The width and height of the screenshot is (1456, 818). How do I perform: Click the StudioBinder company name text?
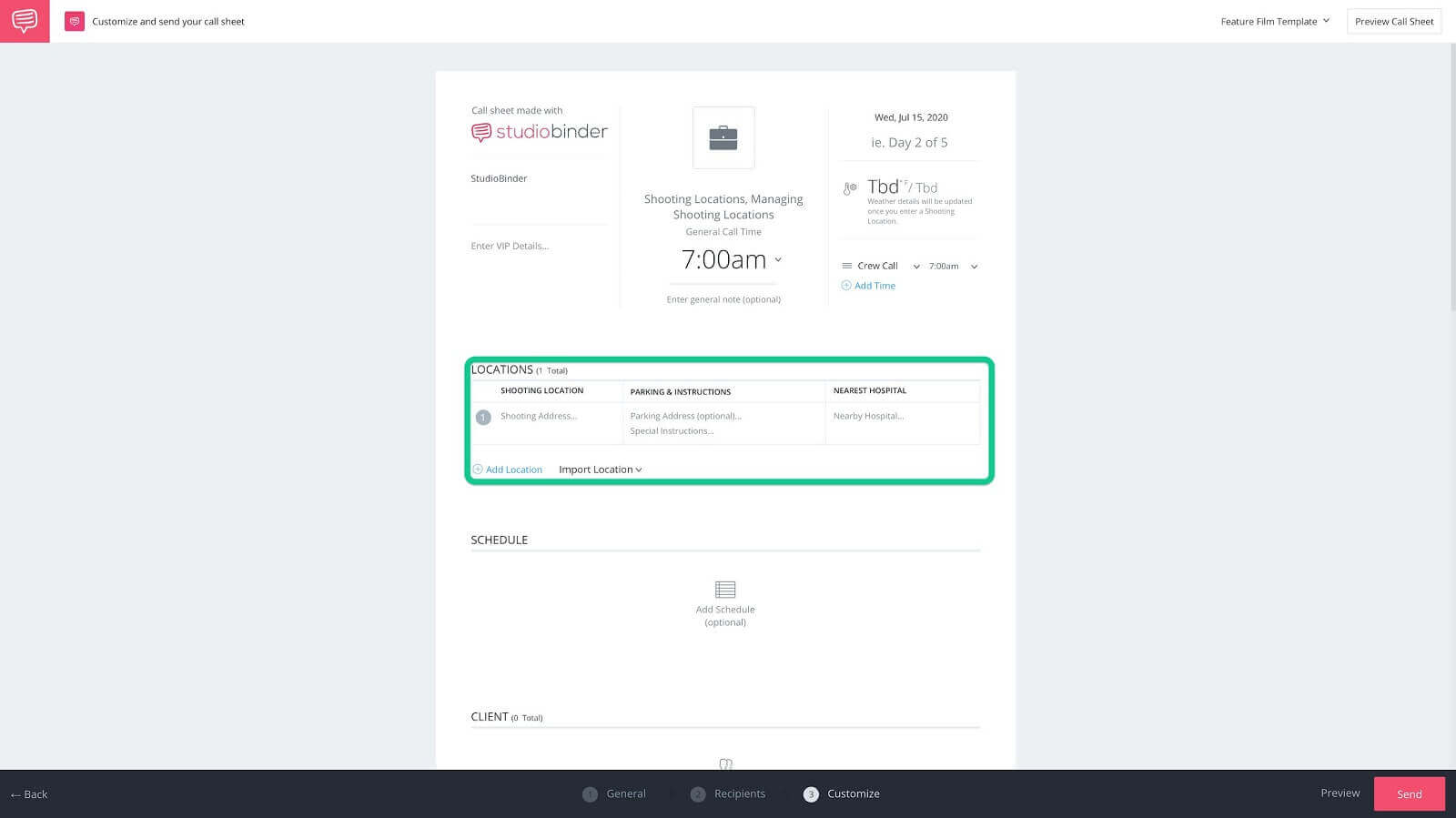pyautogui.click(x=499, y=178)
